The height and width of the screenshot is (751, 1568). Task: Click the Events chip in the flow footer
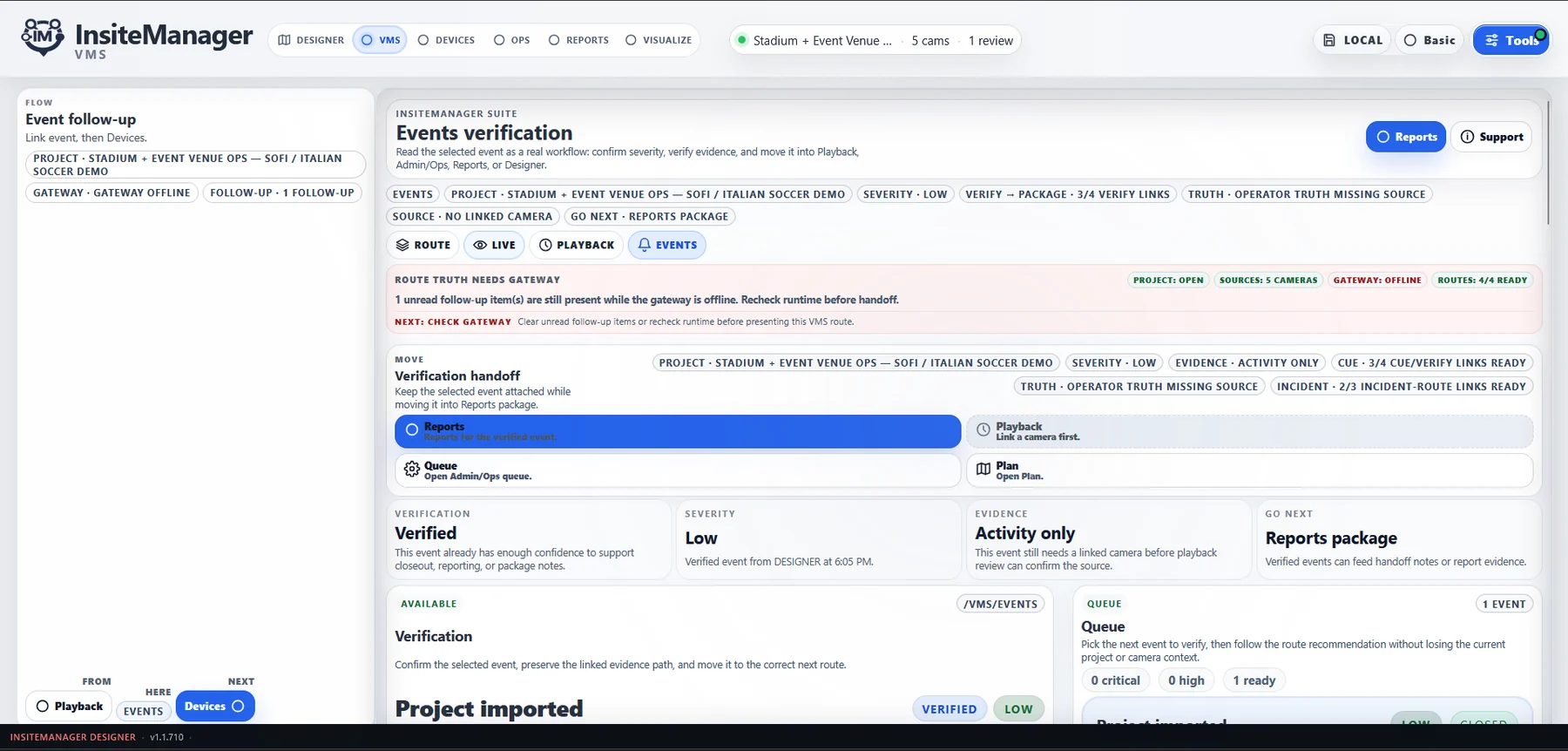[144, 711]
